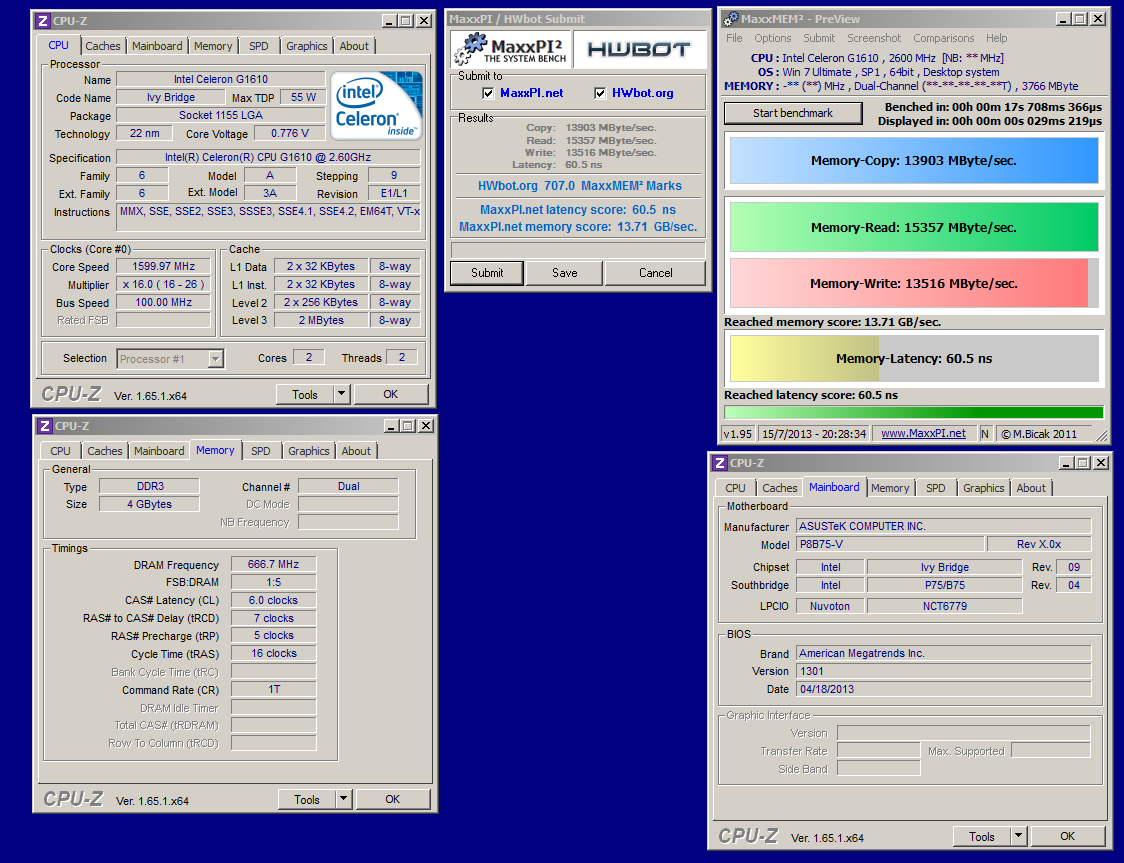The image size is (1124, 863).
Task: Click the 'P8B75-V' motherboard model value
Action: click(890, 544)
